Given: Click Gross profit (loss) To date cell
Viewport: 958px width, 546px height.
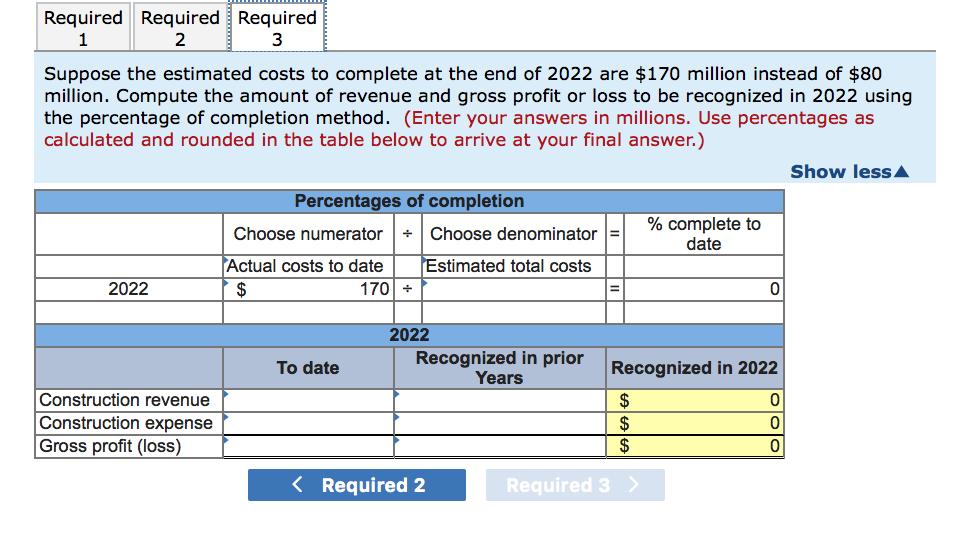Looking at the screenshot, I should (x=309, y=446).
